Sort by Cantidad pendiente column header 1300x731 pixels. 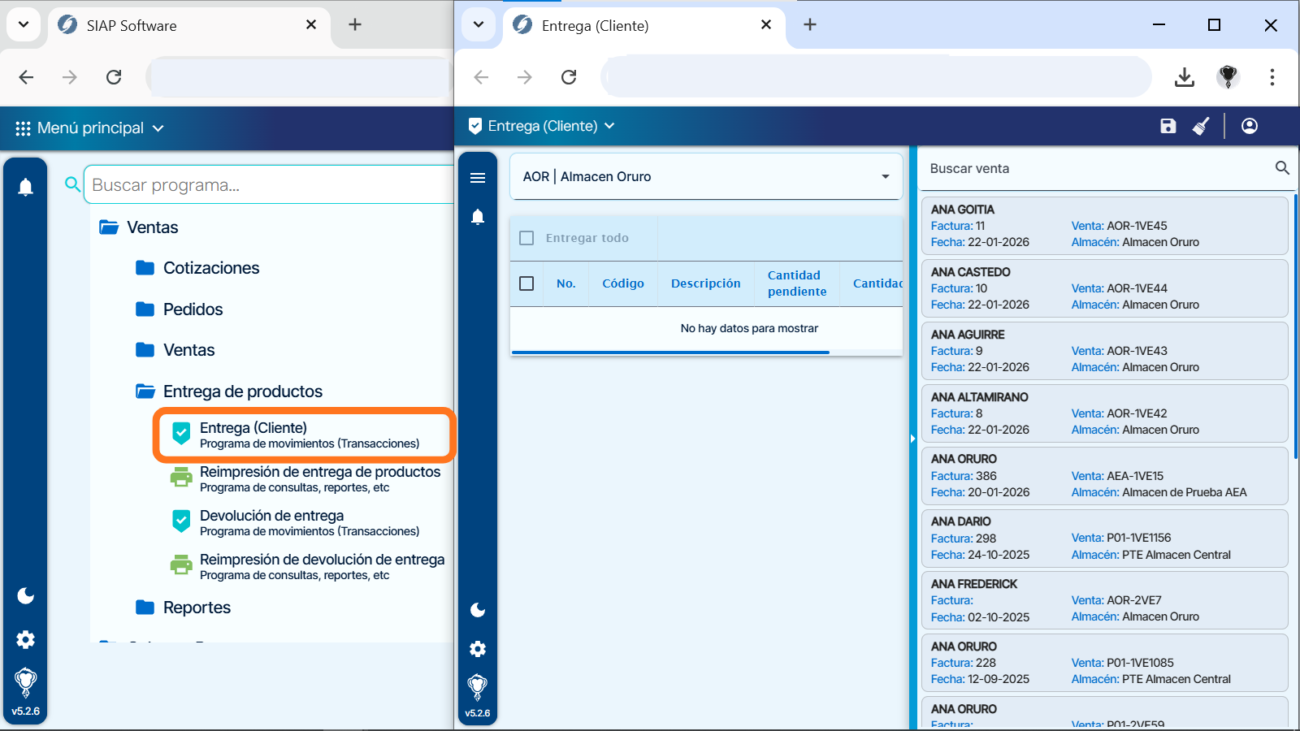tap(796, 283)
